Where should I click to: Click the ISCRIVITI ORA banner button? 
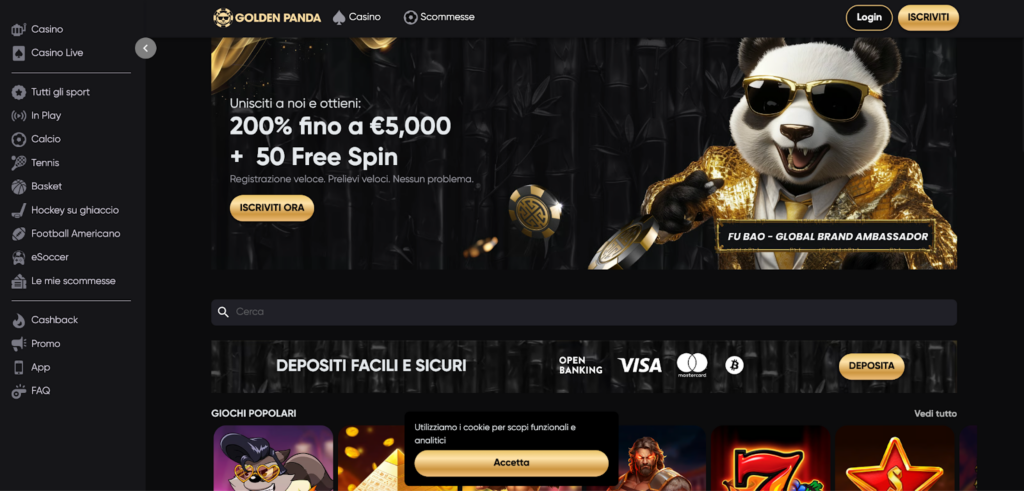[272, 208]
